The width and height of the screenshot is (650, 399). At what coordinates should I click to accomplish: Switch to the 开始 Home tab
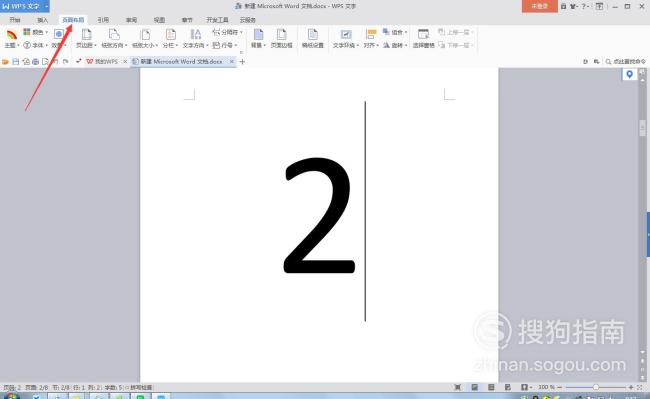(x=15, y=20)
